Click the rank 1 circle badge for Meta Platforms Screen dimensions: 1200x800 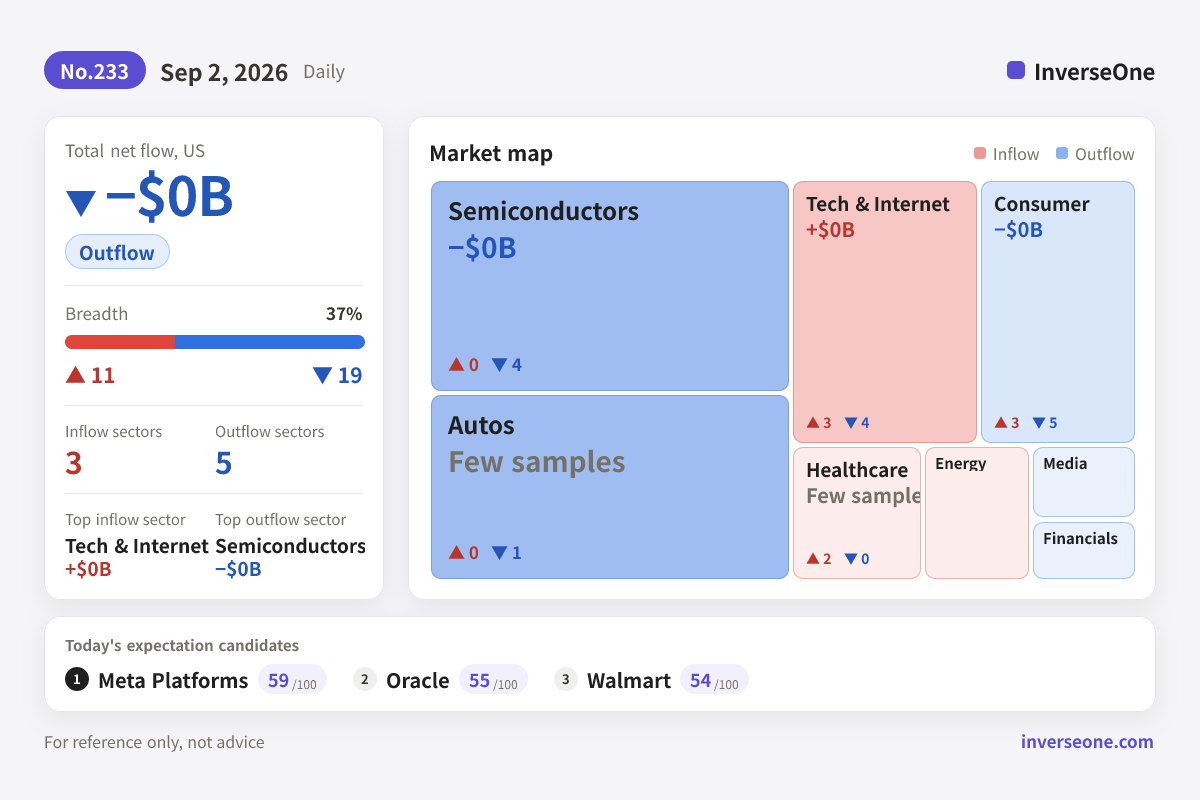tap(77, 680)
